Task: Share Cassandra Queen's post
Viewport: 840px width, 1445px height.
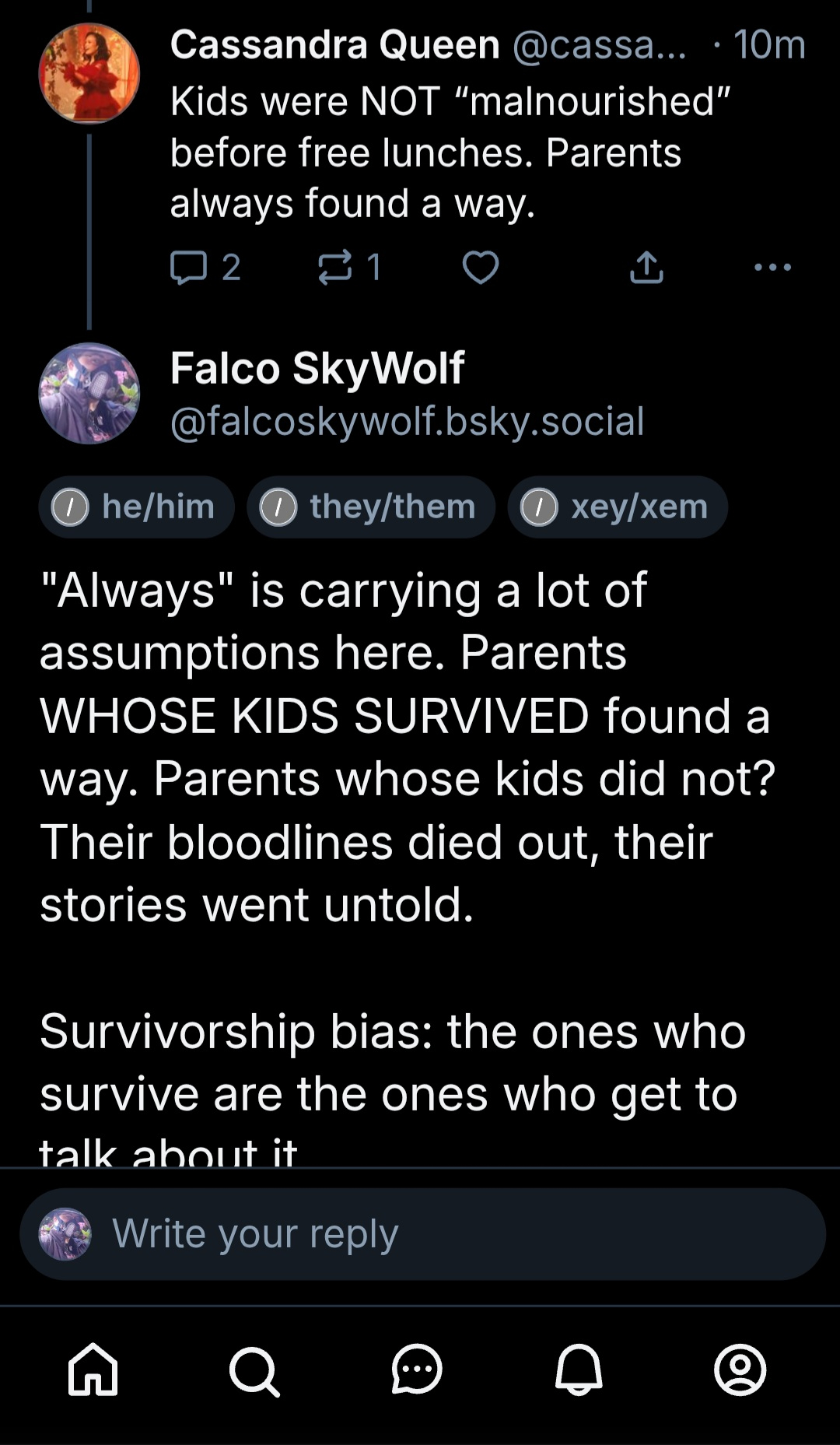Action: pos(646,268)
